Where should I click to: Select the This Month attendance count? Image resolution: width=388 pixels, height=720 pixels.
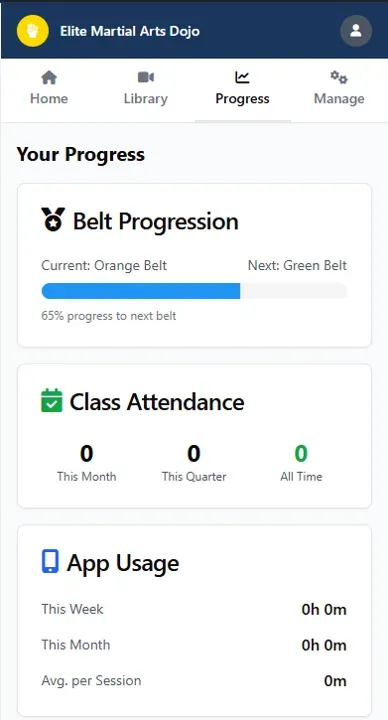coord(87,454)
